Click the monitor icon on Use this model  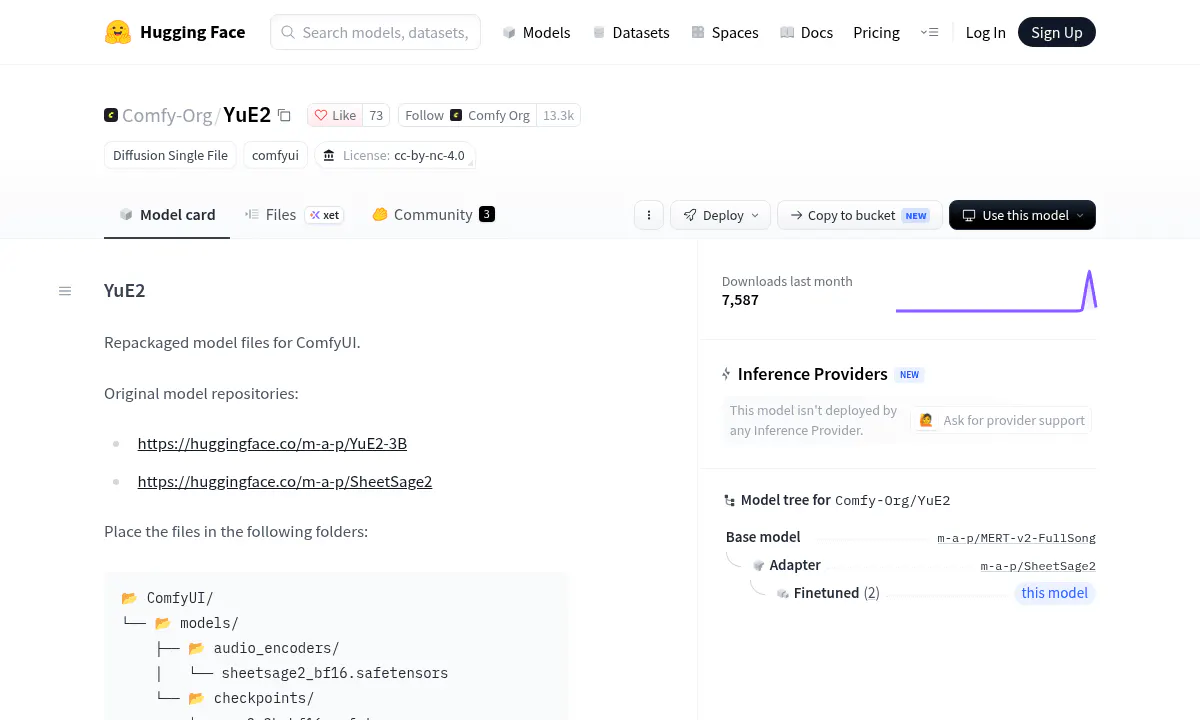[x=969, y=215]
